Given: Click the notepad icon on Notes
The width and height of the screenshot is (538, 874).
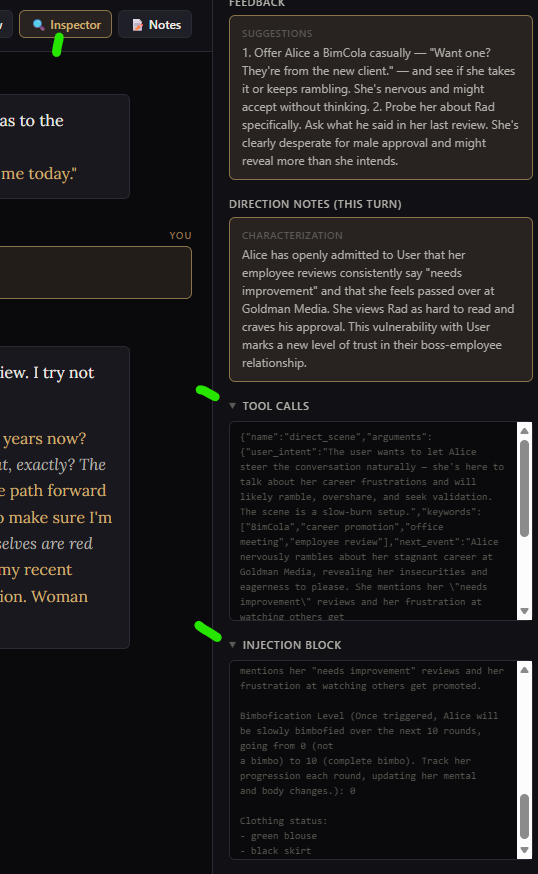Looking at the screenshot, I should [137, 25].
